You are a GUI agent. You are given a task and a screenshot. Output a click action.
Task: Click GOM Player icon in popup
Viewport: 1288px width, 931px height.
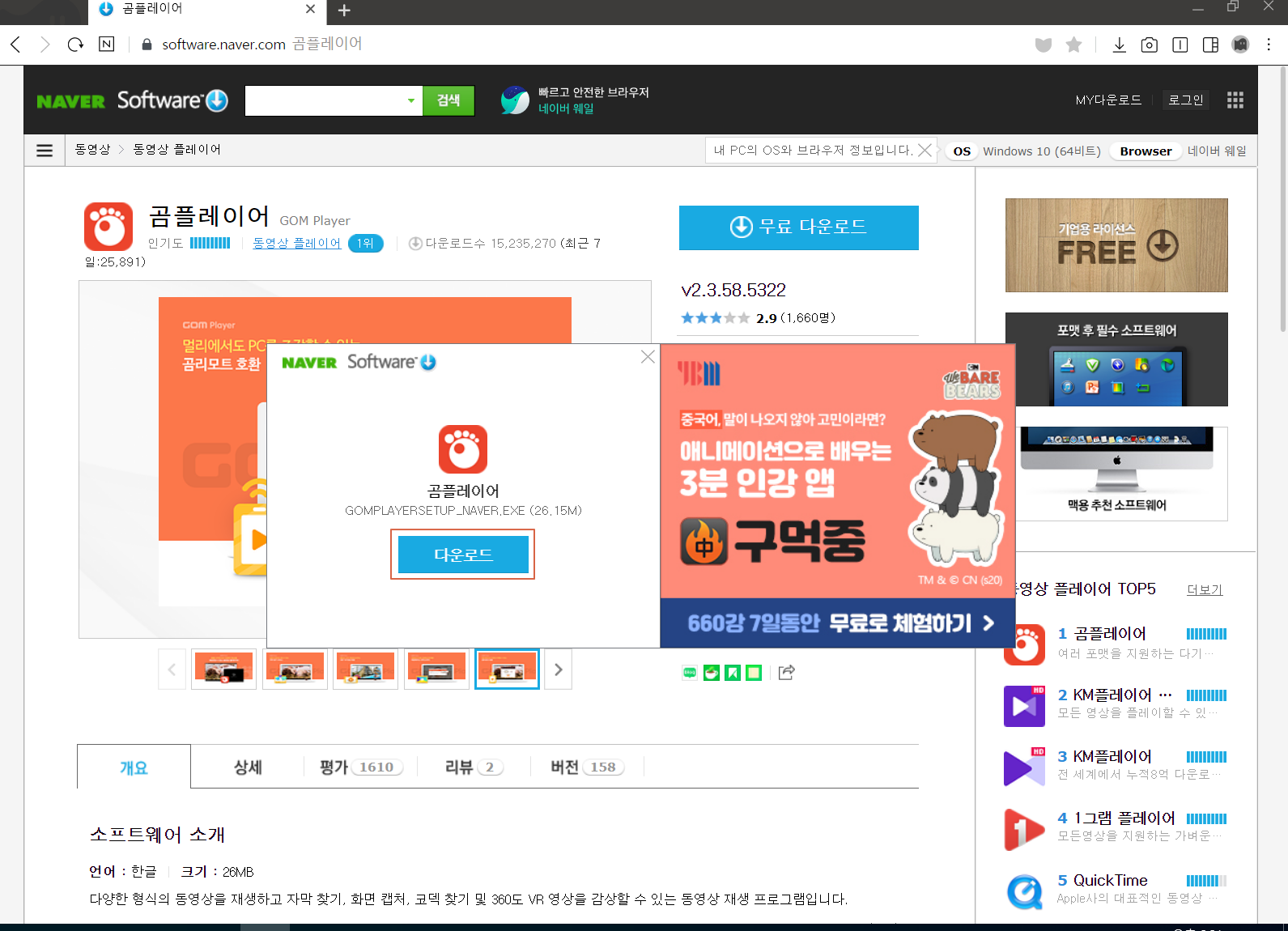coord(463,449)
